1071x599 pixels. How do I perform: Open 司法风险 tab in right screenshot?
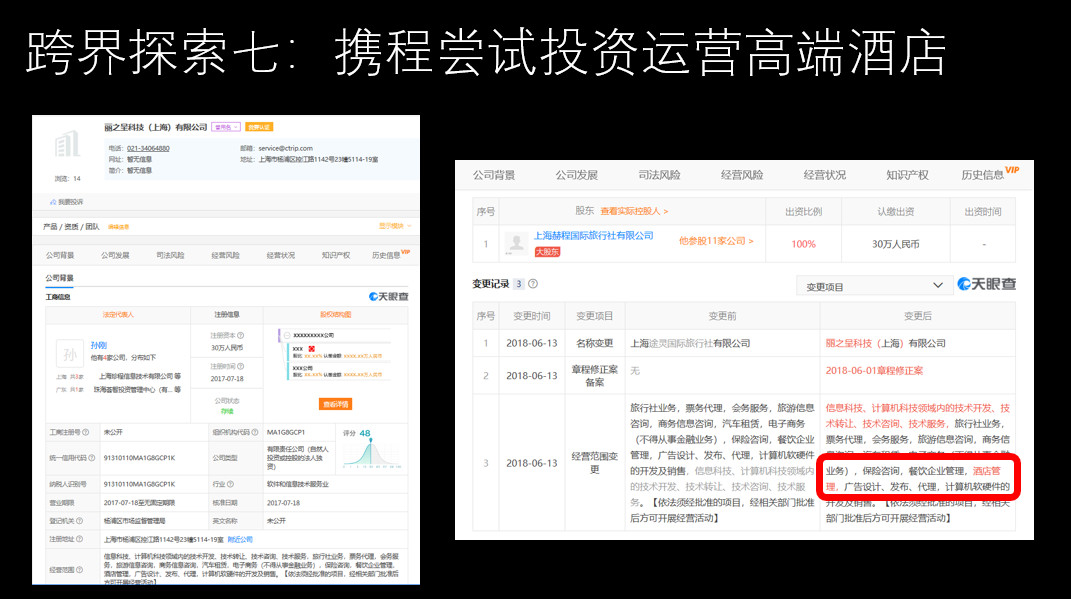point(659,176)
